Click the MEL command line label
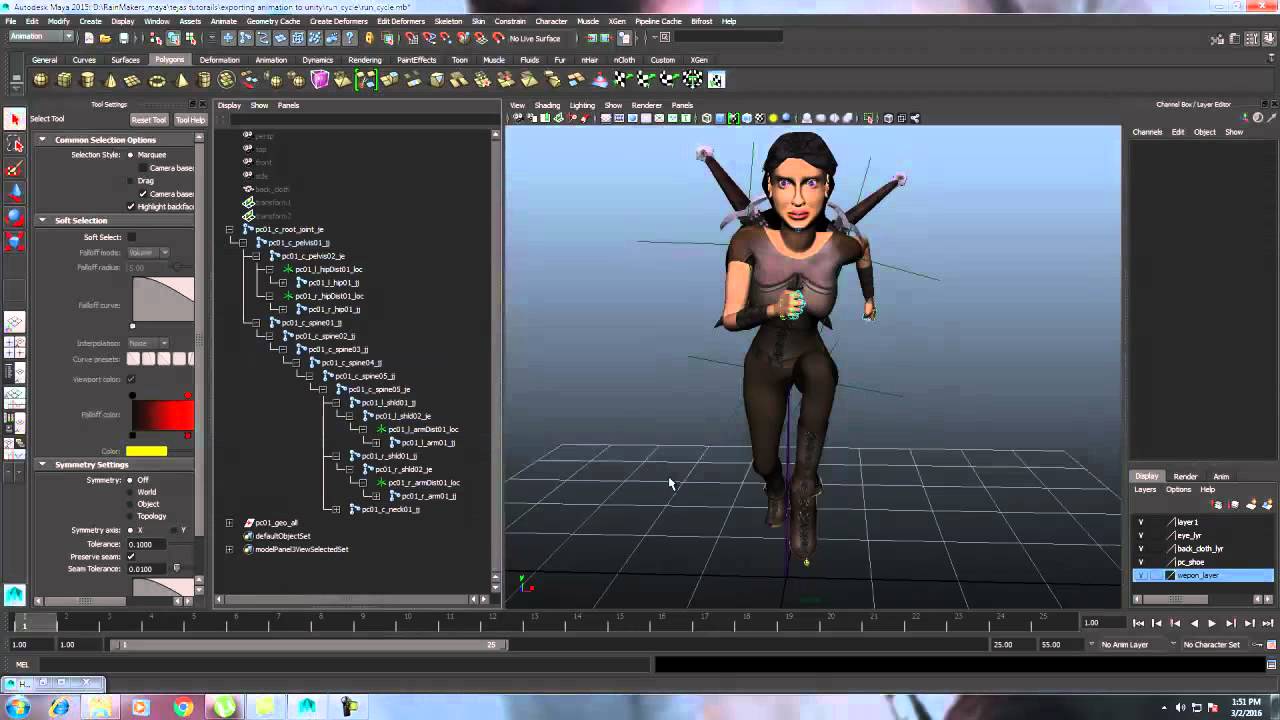Screen dimensions: 1280x720 22,665
